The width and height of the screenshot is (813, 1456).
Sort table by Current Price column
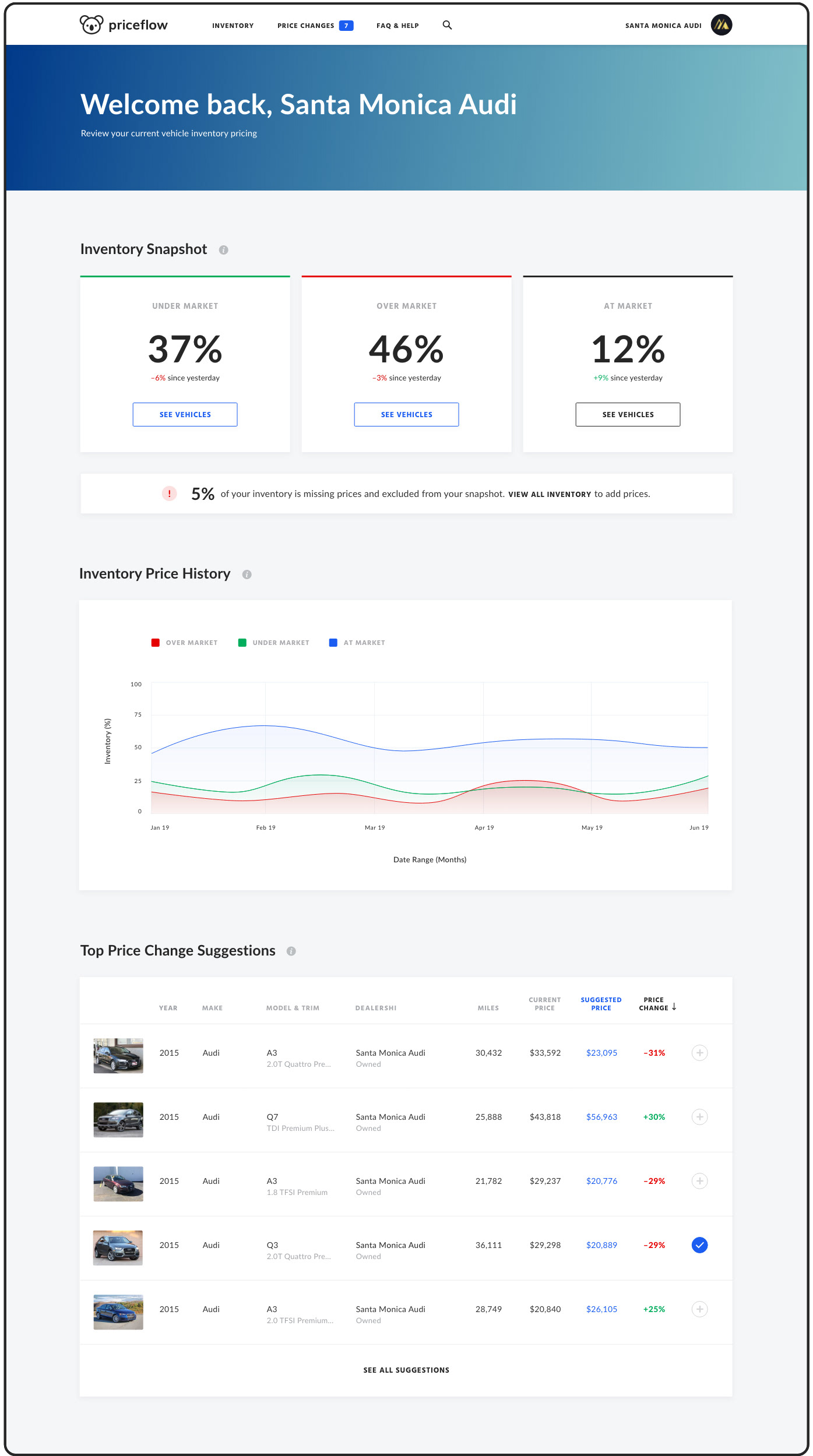(x=544, y=1004)
